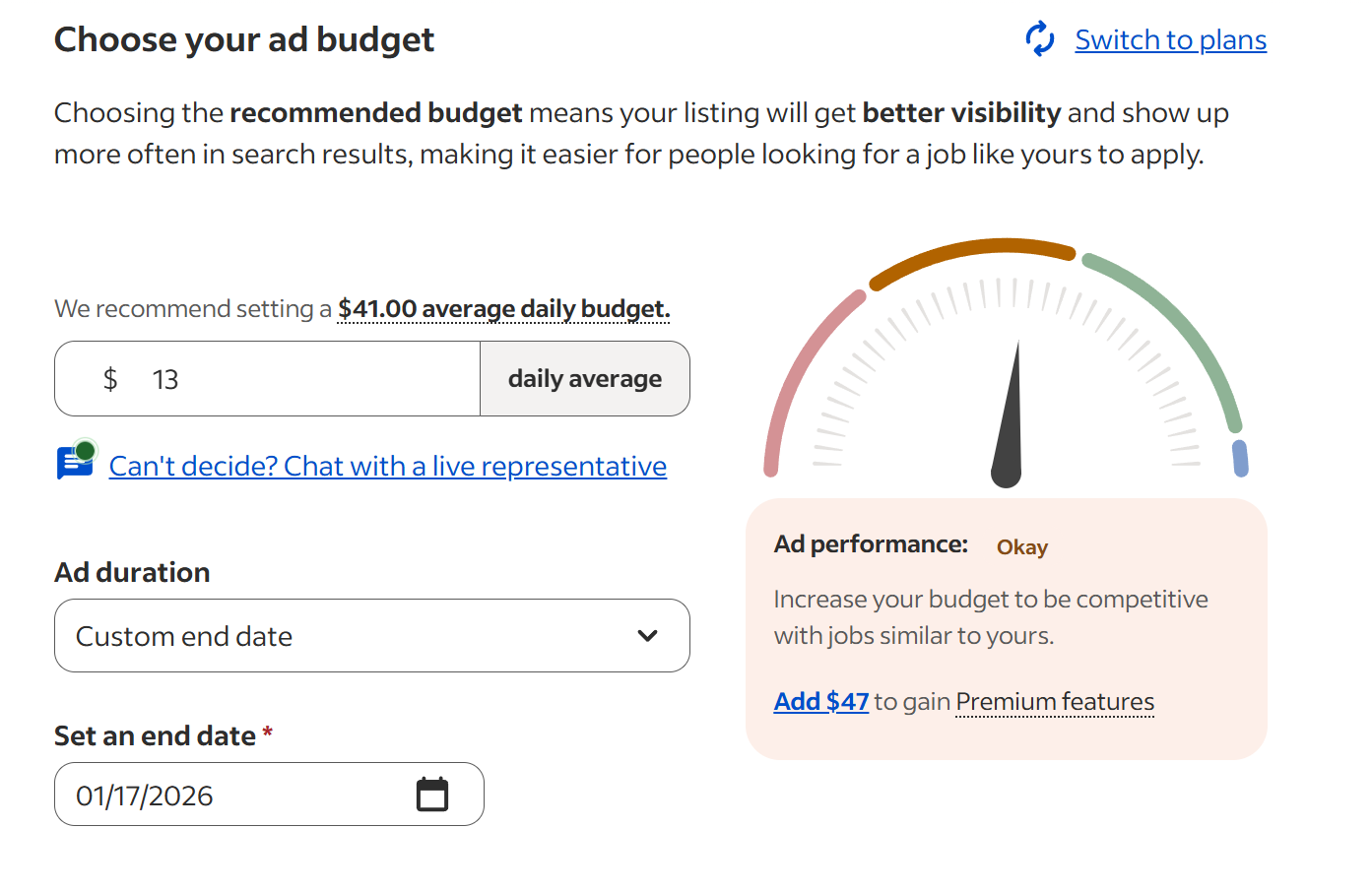Open the live representative chat link

387,466
